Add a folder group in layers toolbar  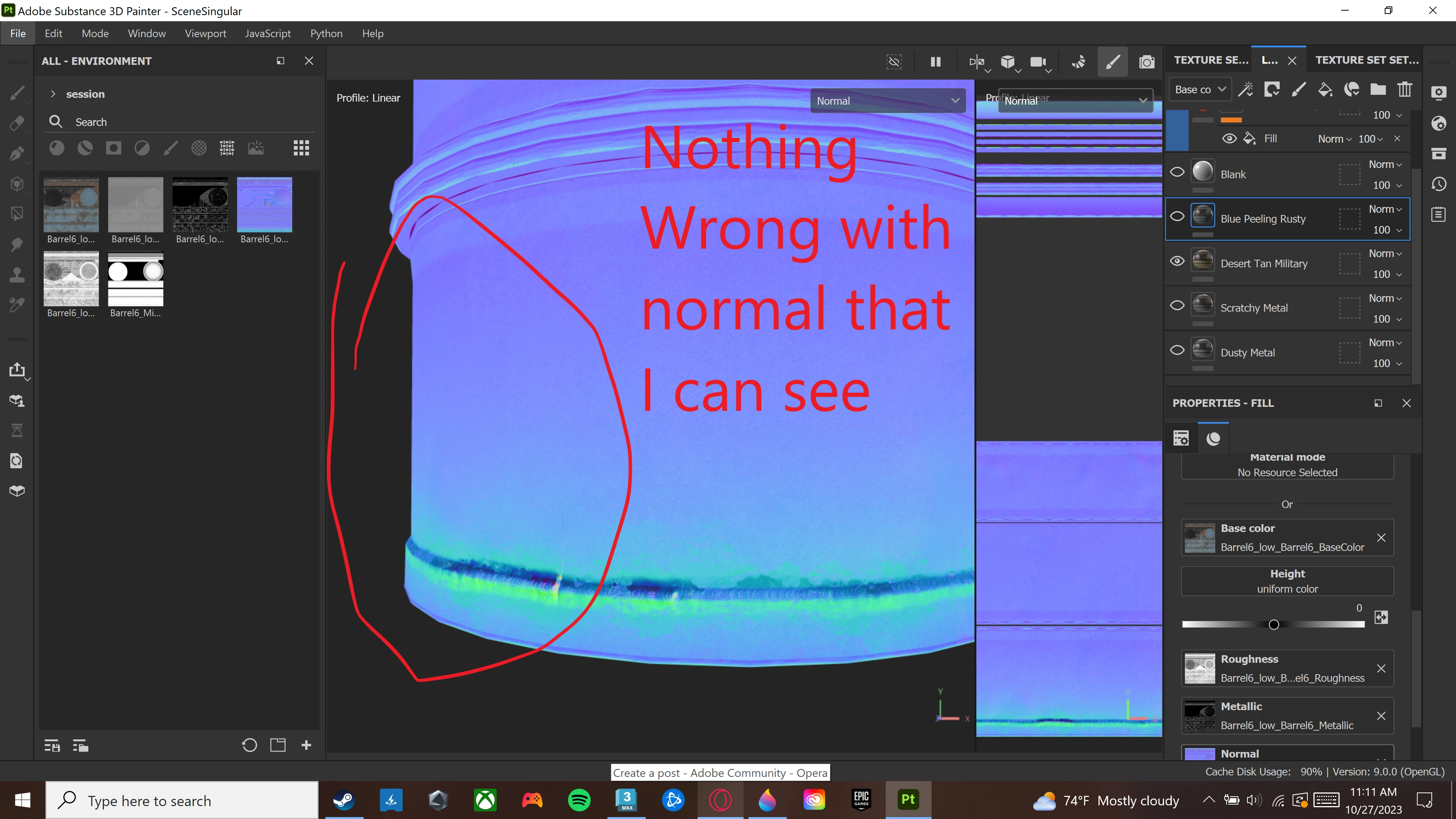tap(1378, 89)
